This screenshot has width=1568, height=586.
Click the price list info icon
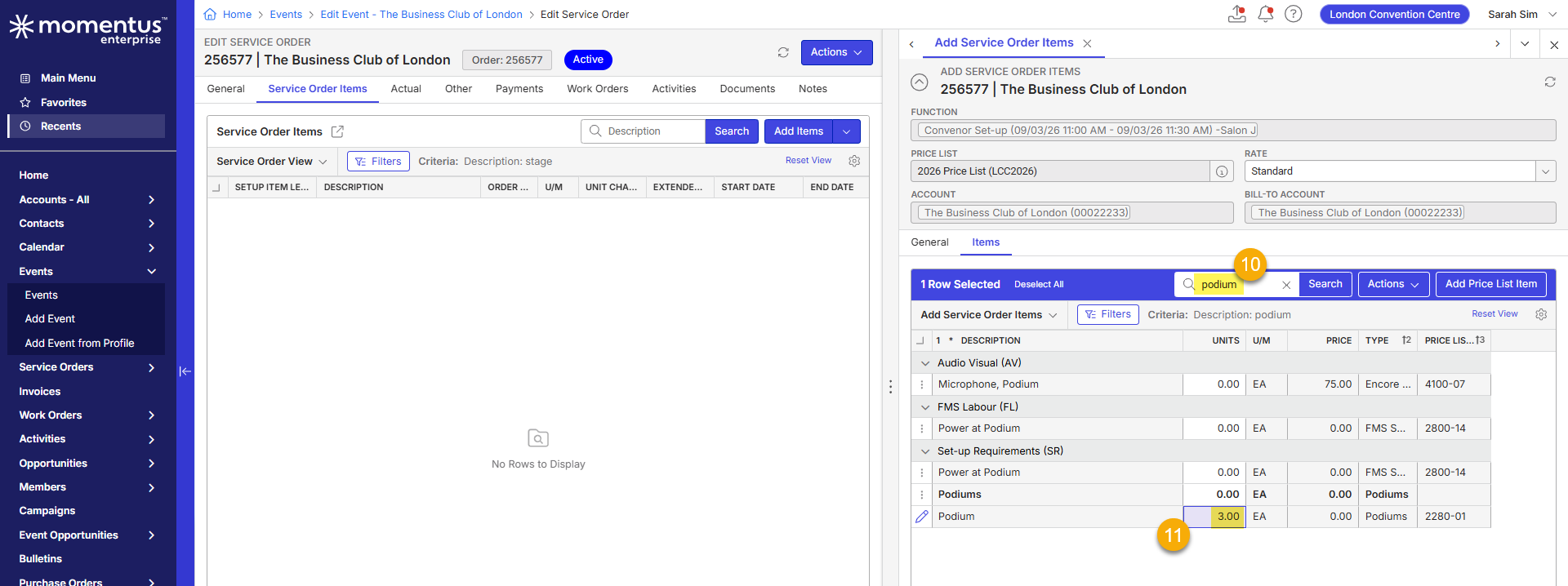coord(1222,171)
